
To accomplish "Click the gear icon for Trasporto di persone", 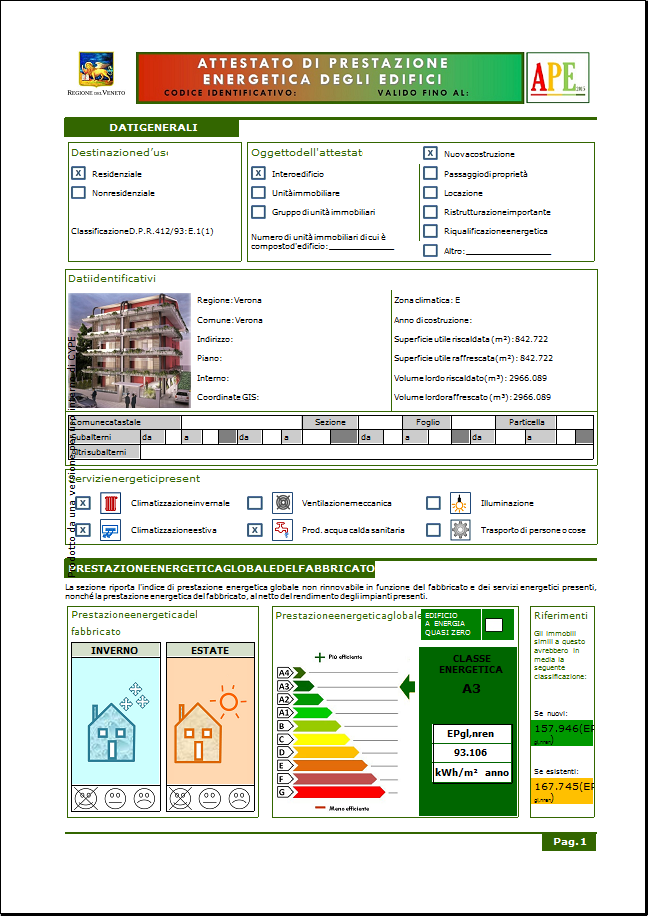I will 460,530.
